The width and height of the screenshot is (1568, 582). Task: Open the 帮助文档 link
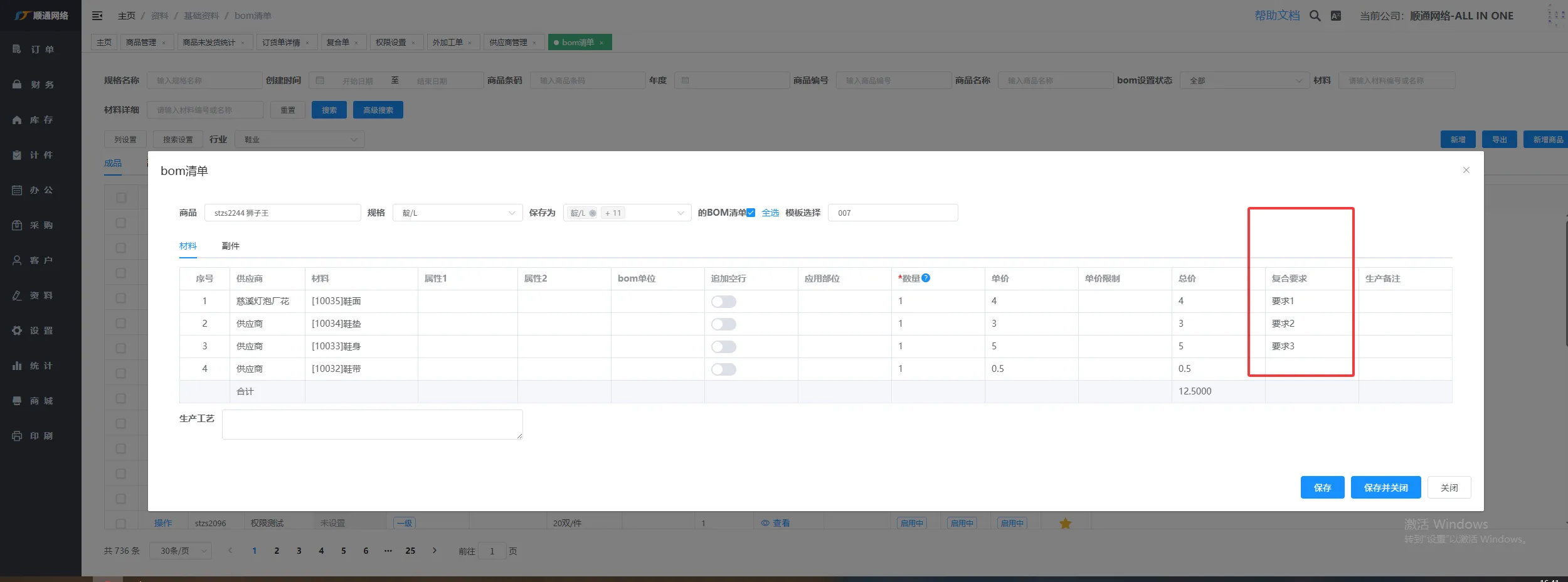click(x=1277, y=16)
